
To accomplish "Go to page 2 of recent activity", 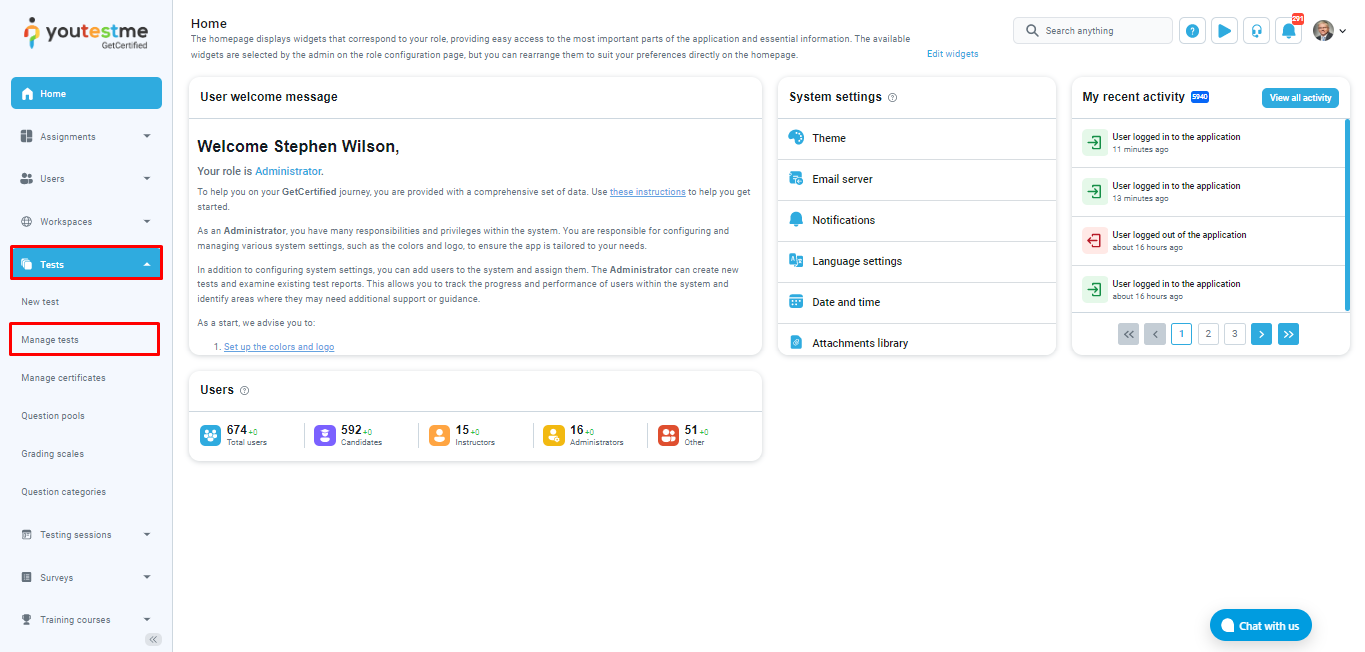I will coord(1208,334).
